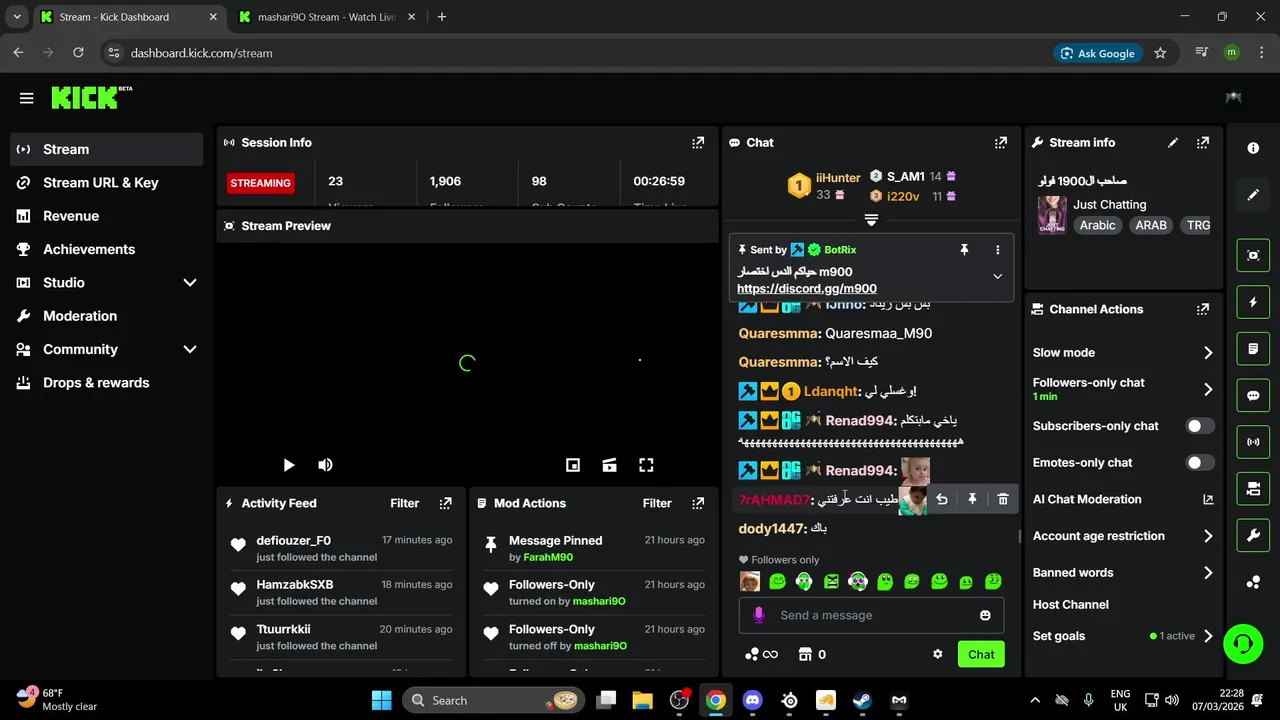Select Stream in the sidebar
The width and height of the screenshot is (1280, 720).
(x=106, y=149)
